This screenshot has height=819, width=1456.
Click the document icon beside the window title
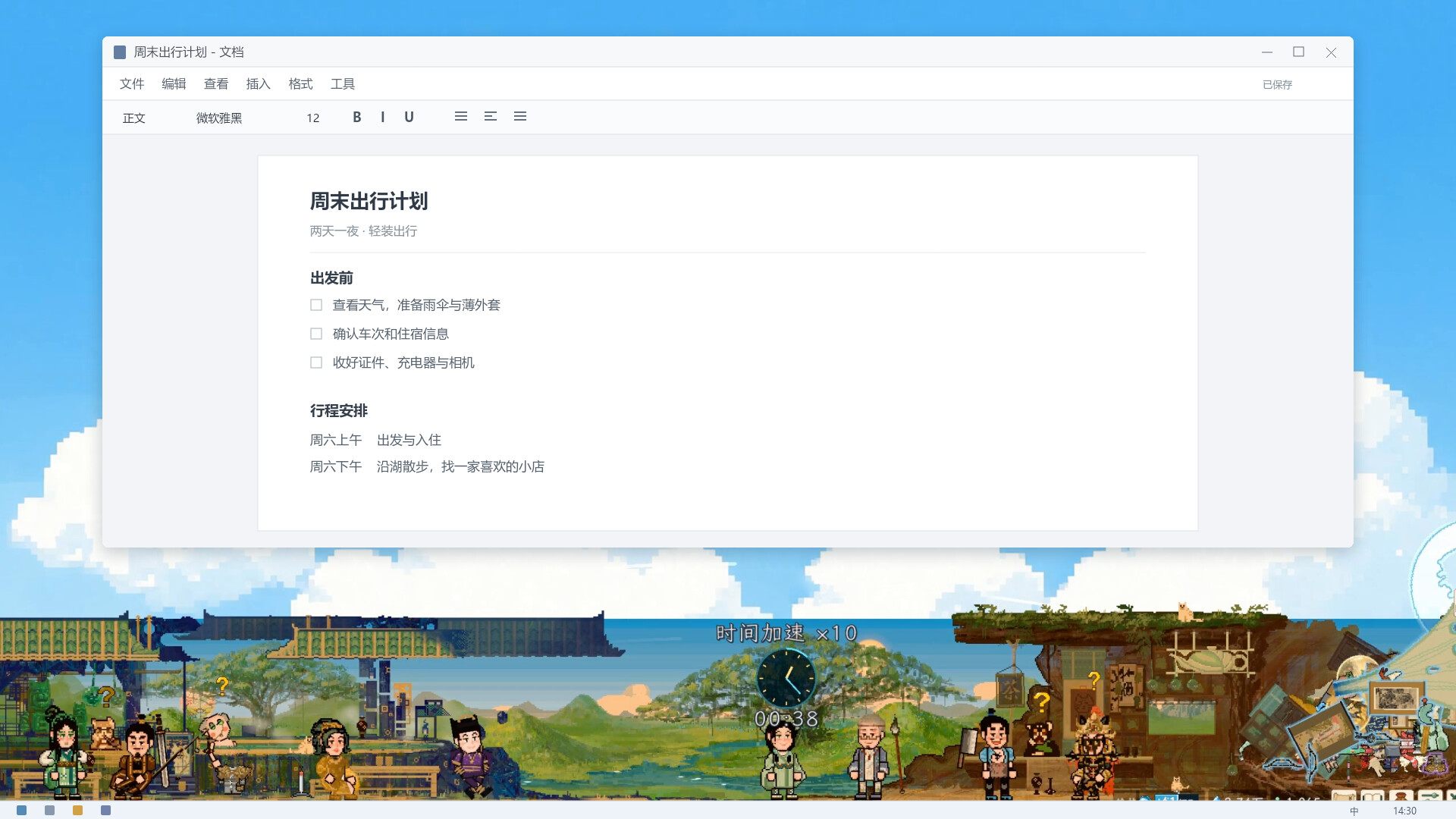point(120,52)
